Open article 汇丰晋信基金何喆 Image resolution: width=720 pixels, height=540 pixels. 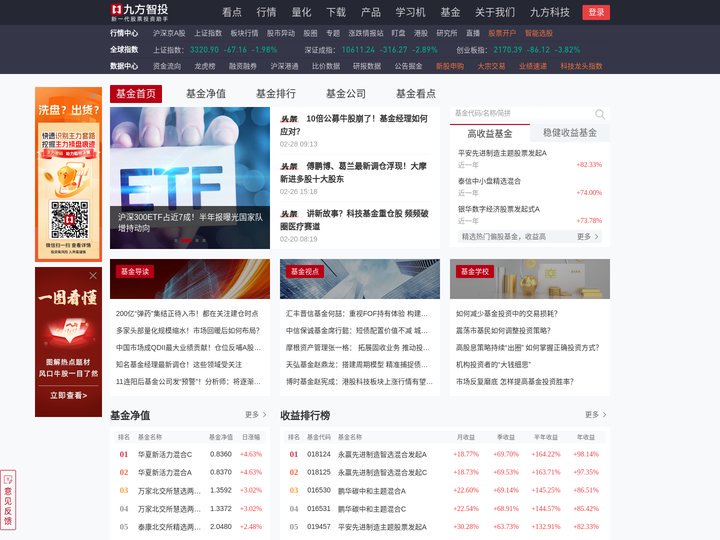[356, 314]
